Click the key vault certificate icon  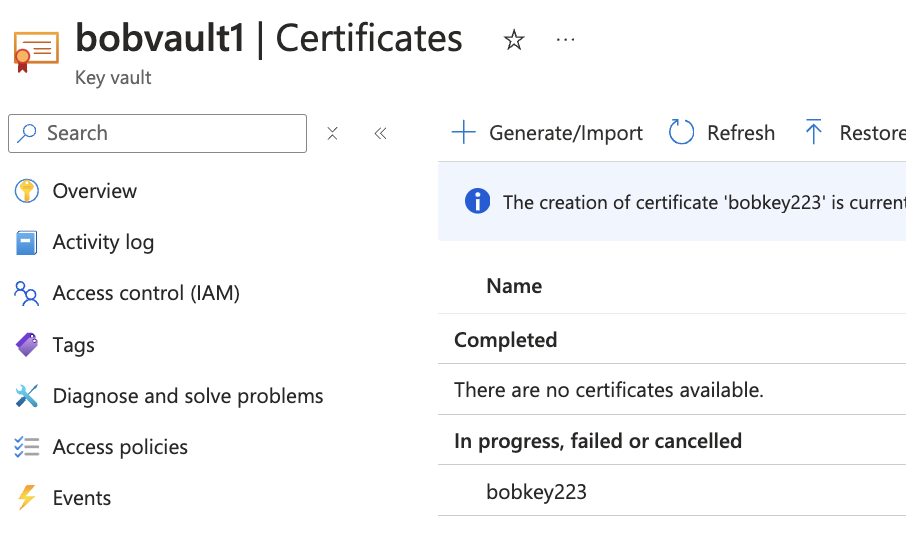click(36, 51)
